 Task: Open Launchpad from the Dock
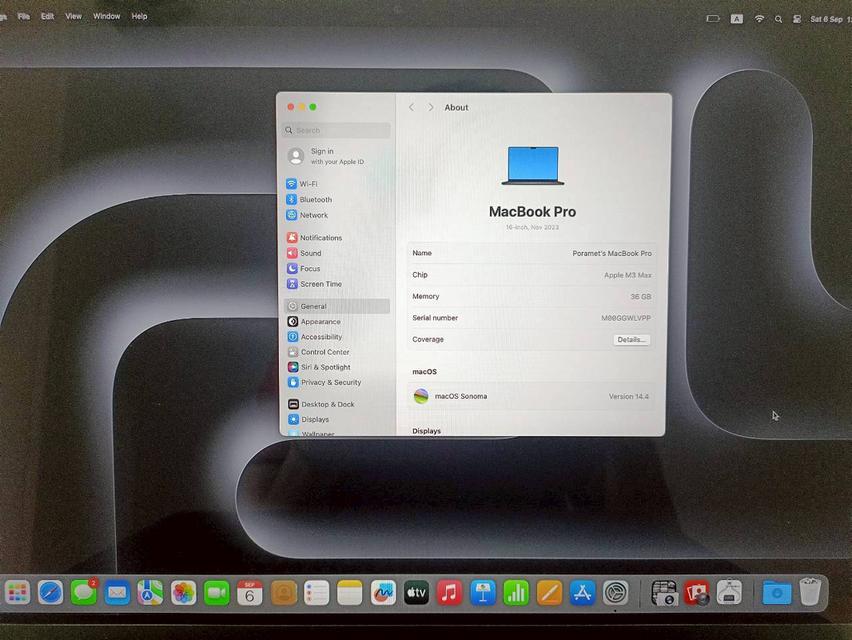point(17,592)
